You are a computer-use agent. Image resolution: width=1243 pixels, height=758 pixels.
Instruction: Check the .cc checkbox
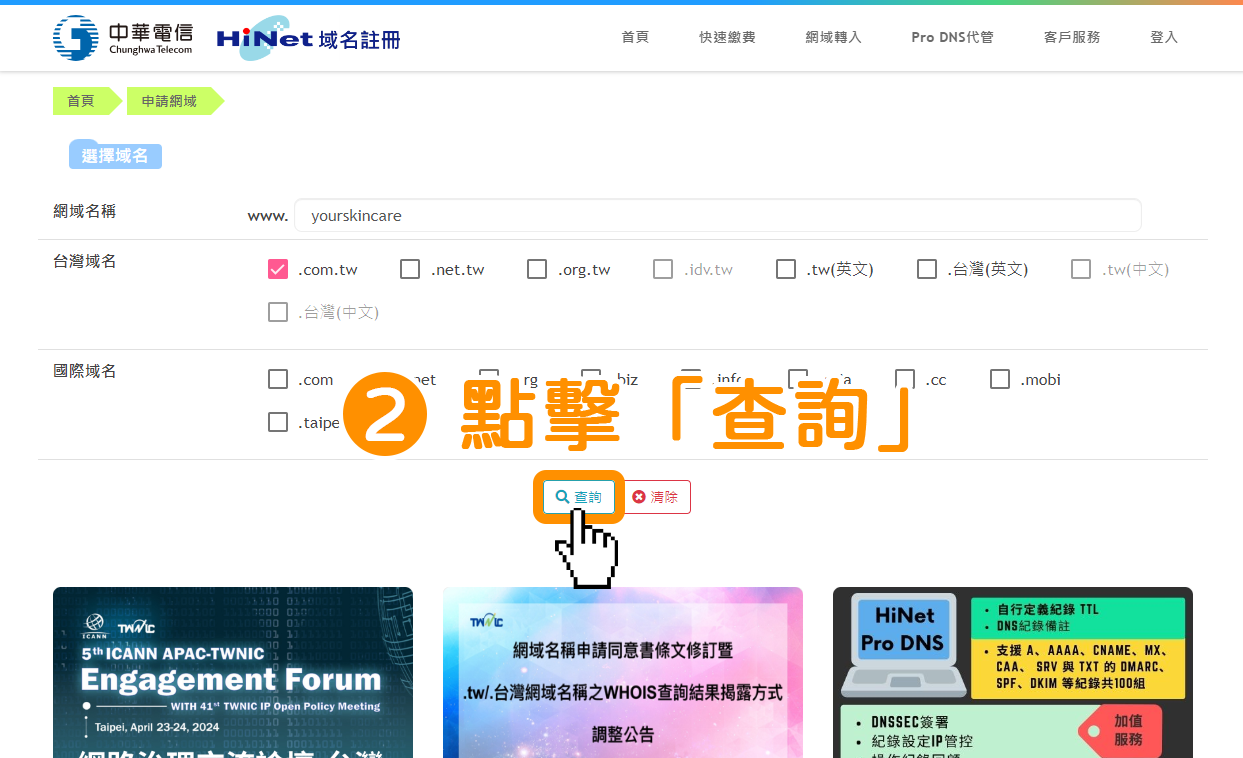[x=905, y=379]
